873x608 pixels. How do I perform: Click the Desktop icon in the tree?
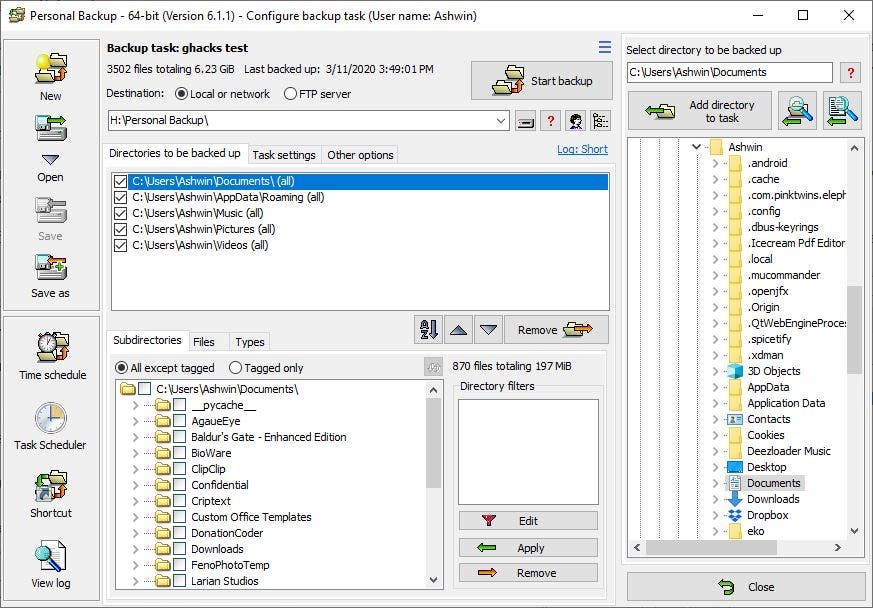pyautogui.click(x=735, y=467)
